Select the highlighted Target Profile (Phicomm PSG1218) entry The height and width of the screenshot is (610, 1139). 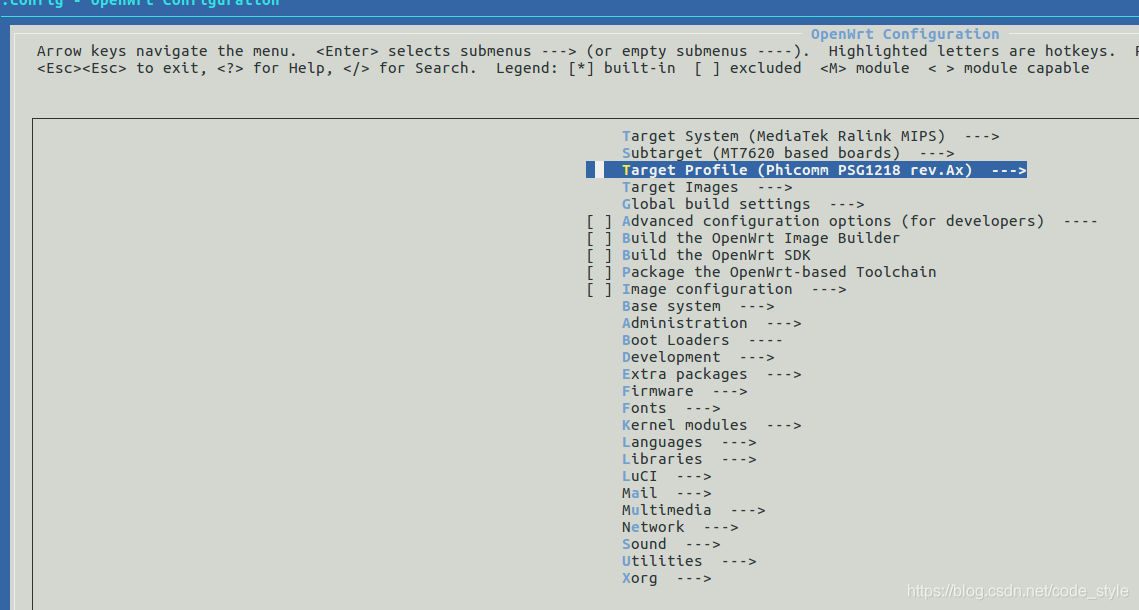pyautogui.click(x=806, y=170)
